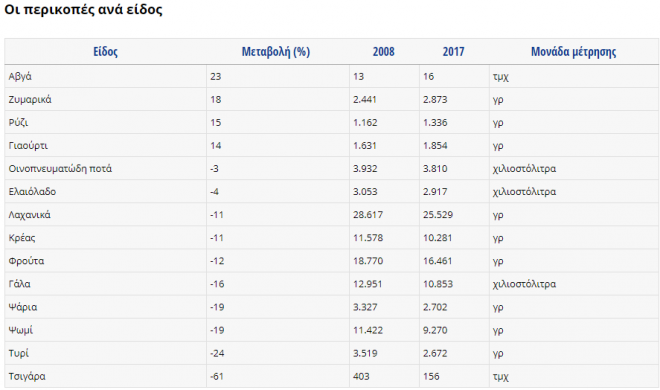Click the 'Μεταβολή (%)' column header
This screenshot has height=390, width=660.
[276, 52]
